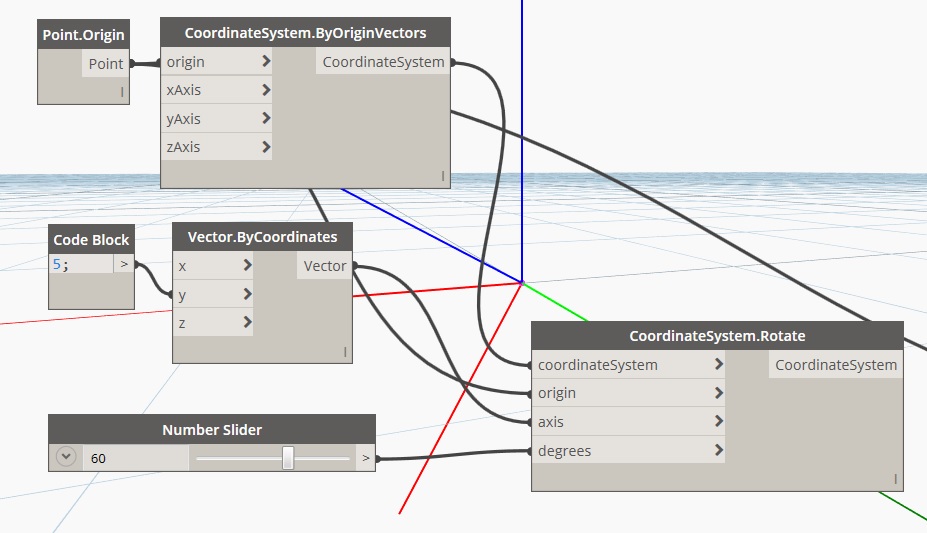The image size is (927, 533).
Task: Click the degrees input port chevron
Action: pyautogui.click(x=718, y=451)
